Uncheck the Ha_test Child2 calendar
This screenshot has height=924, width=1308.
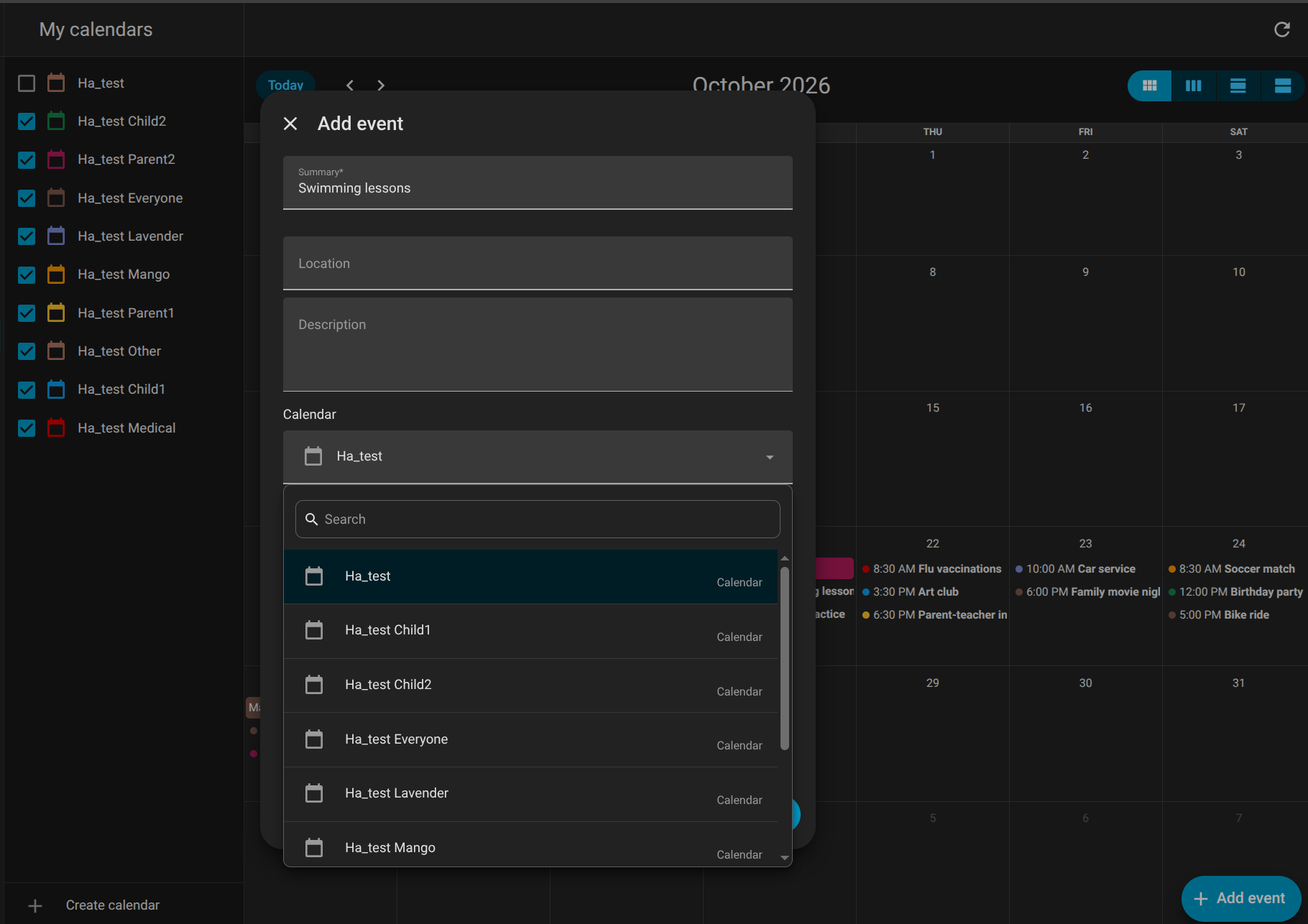pos(27,121)
